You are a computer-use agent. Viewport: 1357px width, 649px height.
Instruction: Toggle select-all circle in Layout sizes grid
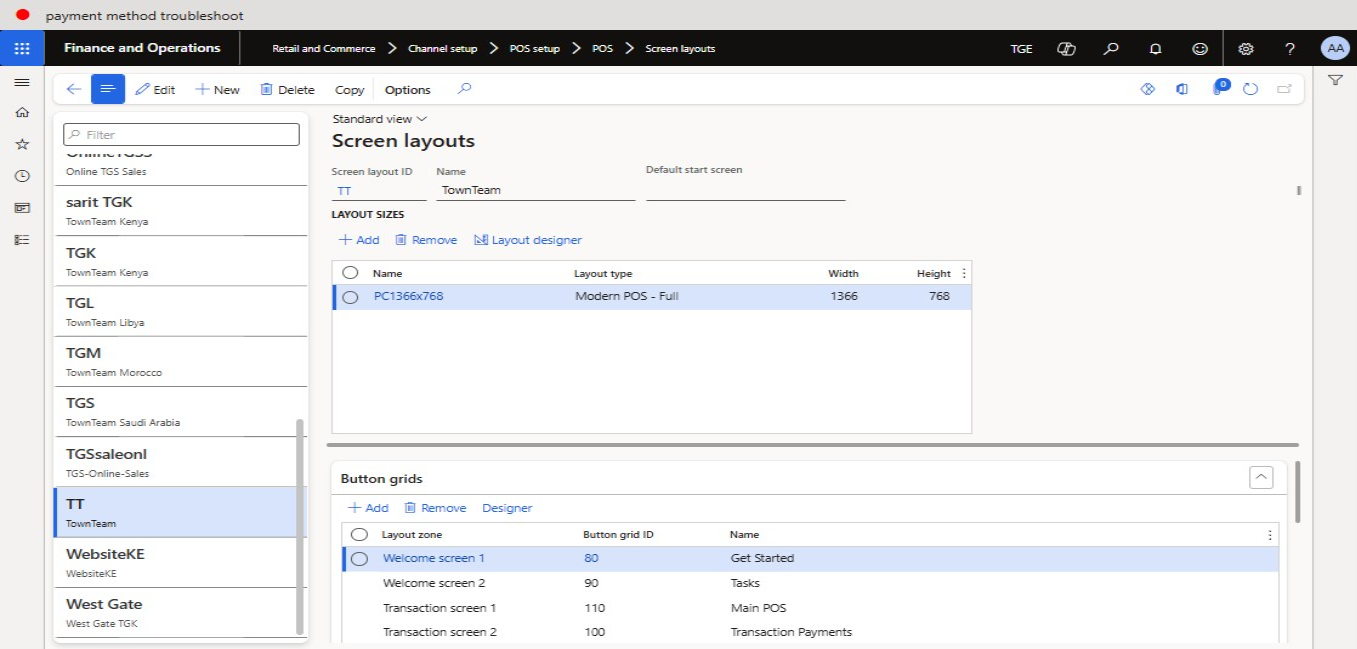point(350,273)
